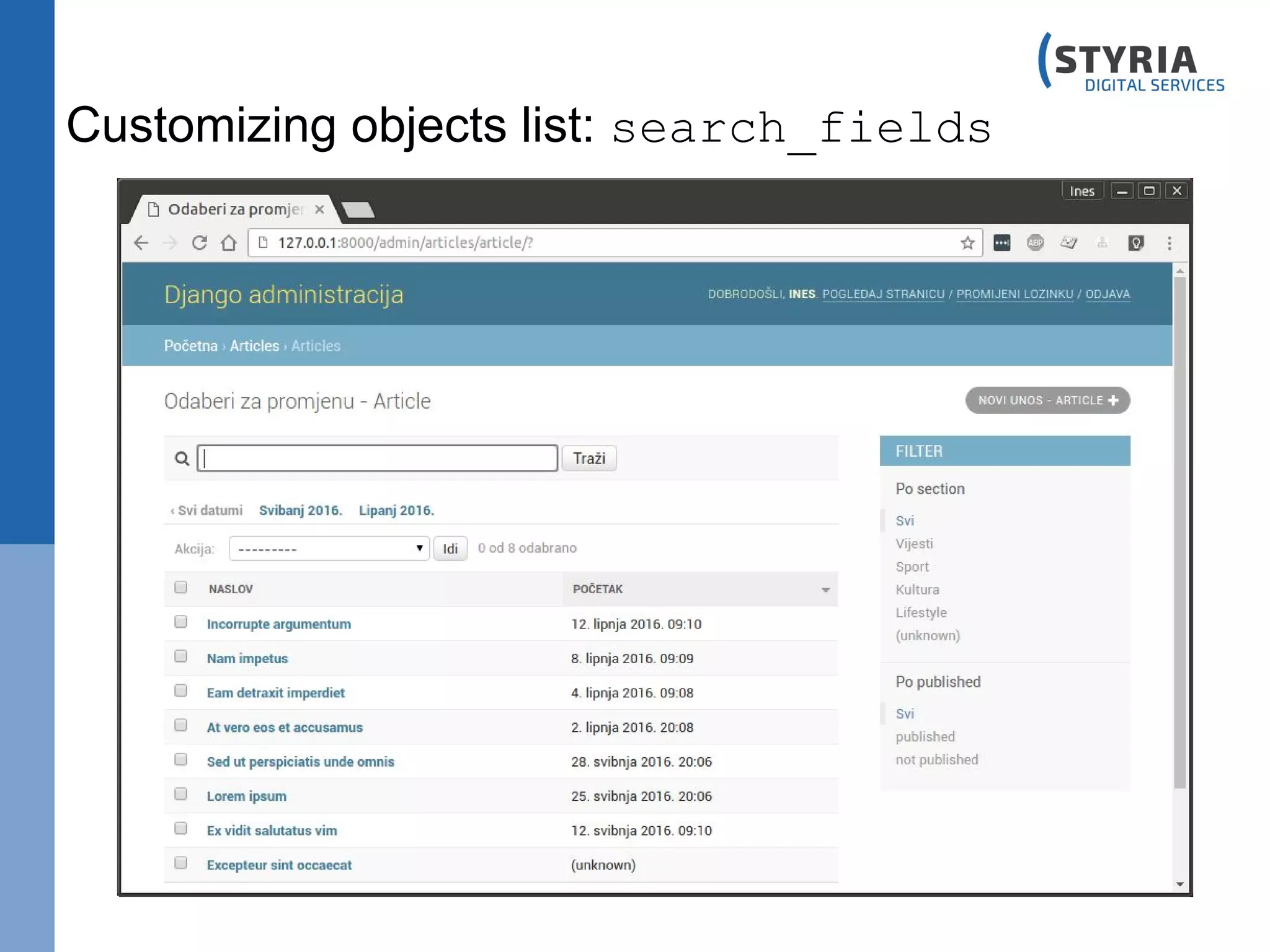1270x952 pixels.
Task: Open the Lorem ipsum article
Action: click(246, 796)
